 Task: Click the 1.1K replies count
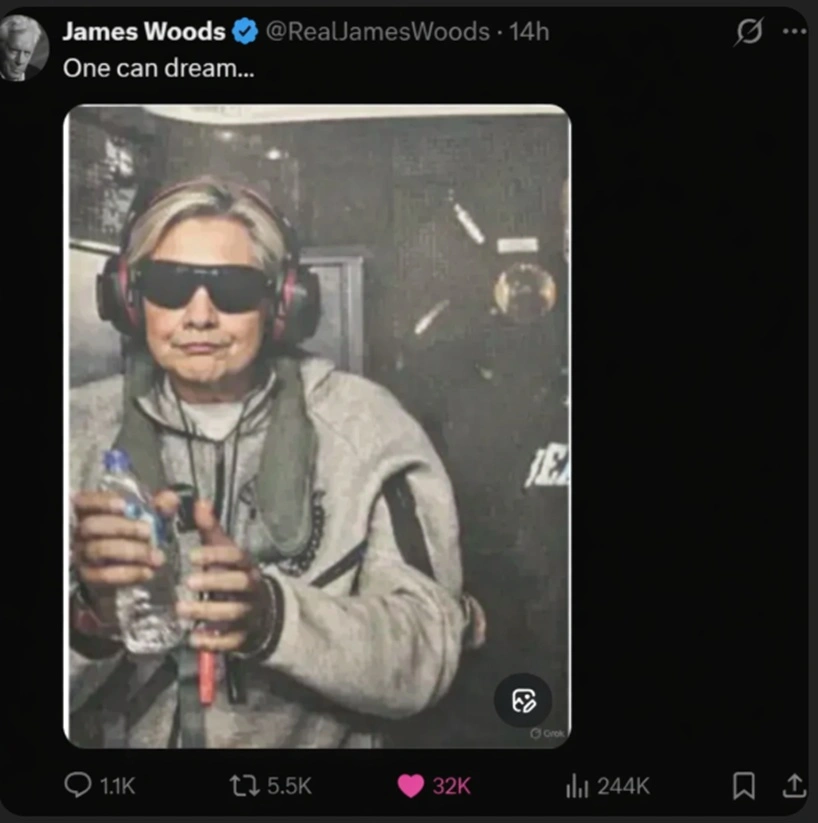118,786
